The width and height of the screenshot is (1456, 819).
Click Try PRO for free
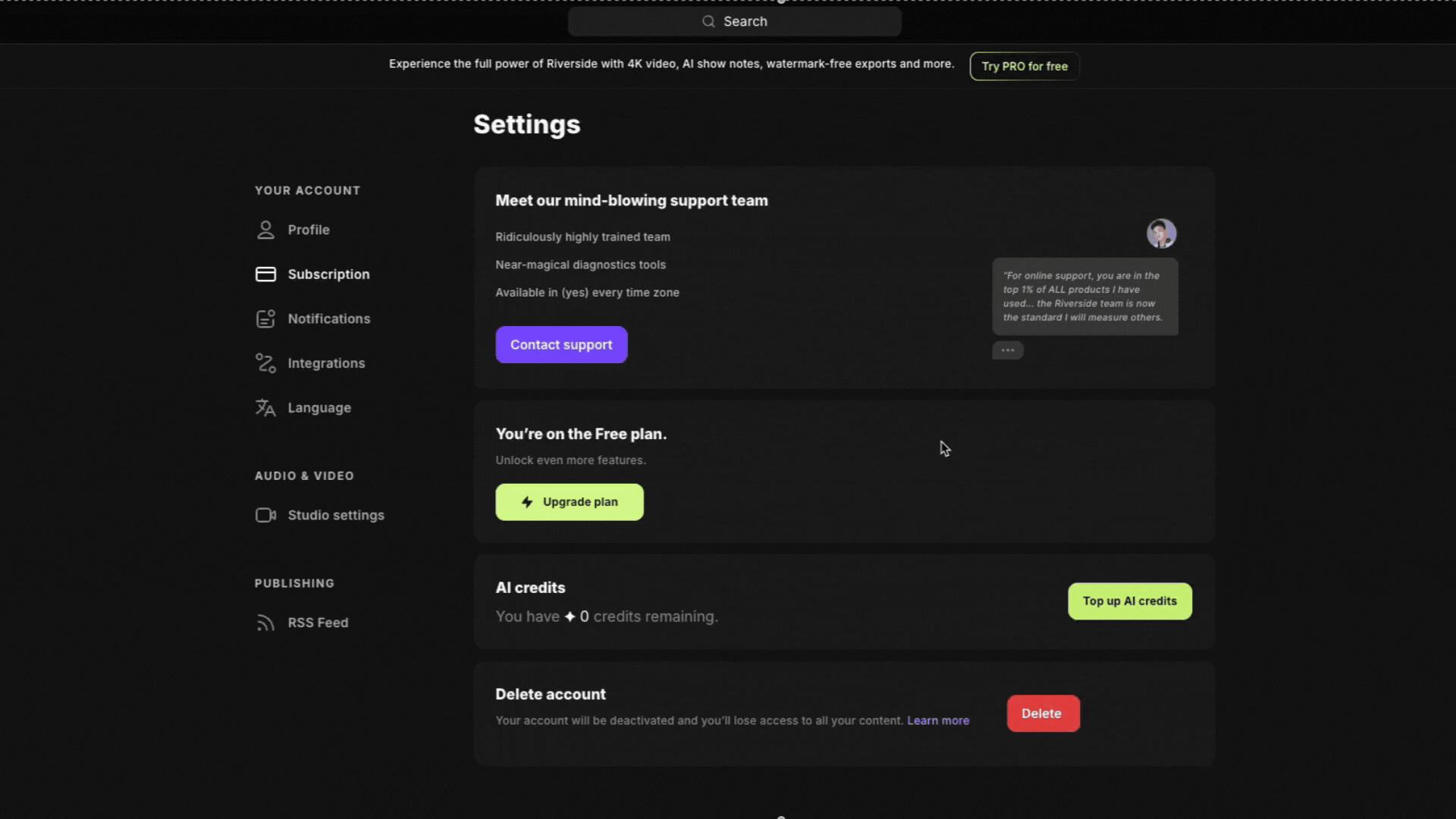click(x=1024, y=67)
